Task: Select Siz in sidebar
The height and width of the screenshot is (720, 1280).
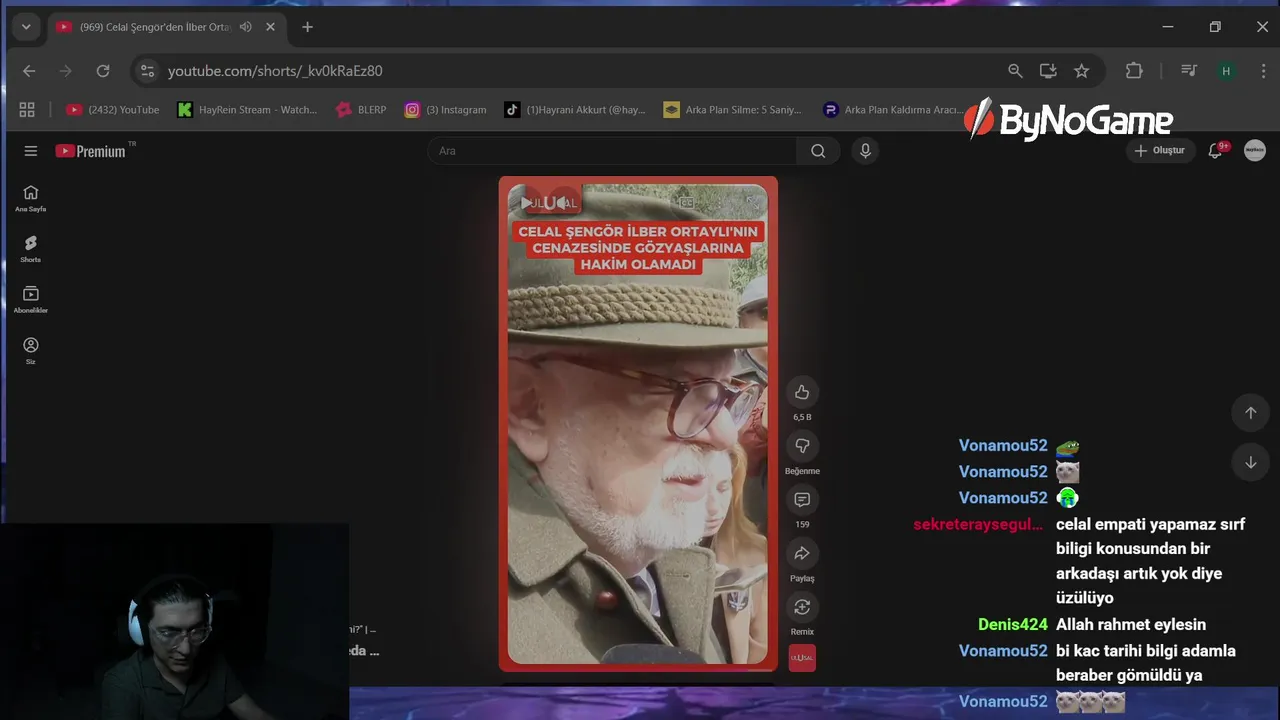Action: pos(31,351)
